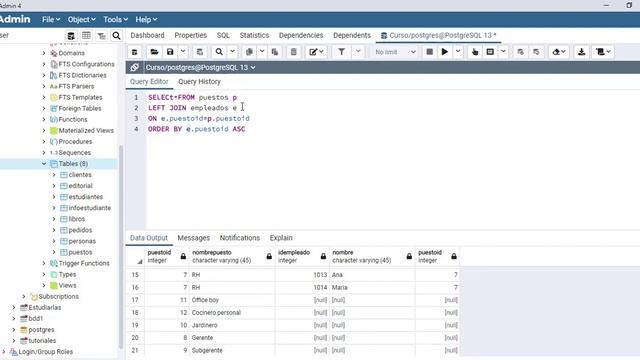Image resolution: width=640 pixels, height=360 pixels.
Task: Switch to the Query History tab
Action: coord(199,82)
